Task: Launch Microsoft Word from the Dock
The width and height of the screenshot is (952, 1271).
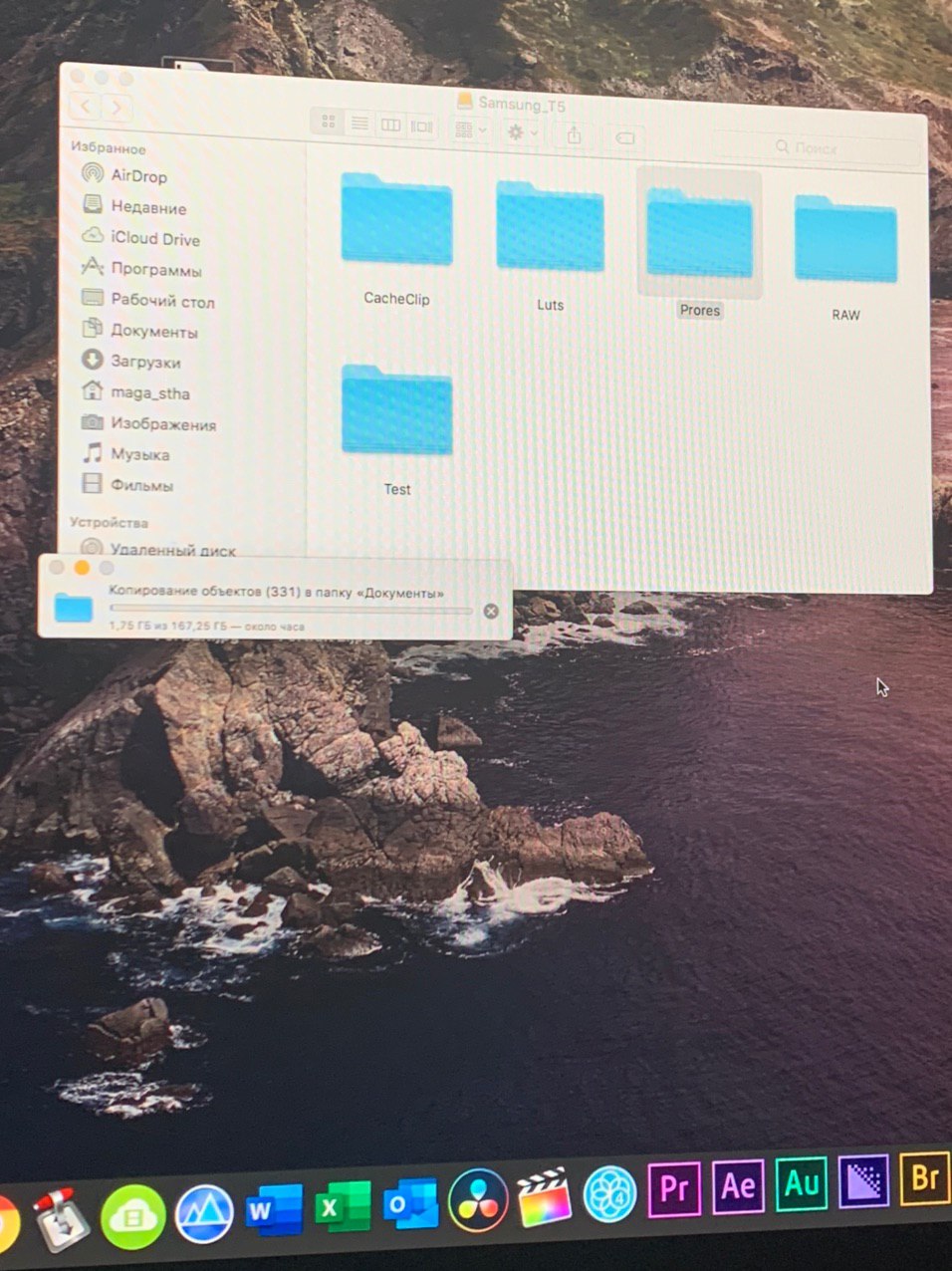Action: [272, 1209]
